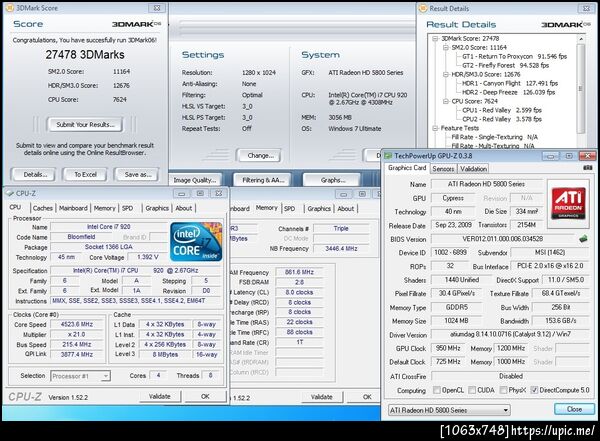Collapse the Feature Tests tree node
600x441 pixels.
[x=435, y=128]
